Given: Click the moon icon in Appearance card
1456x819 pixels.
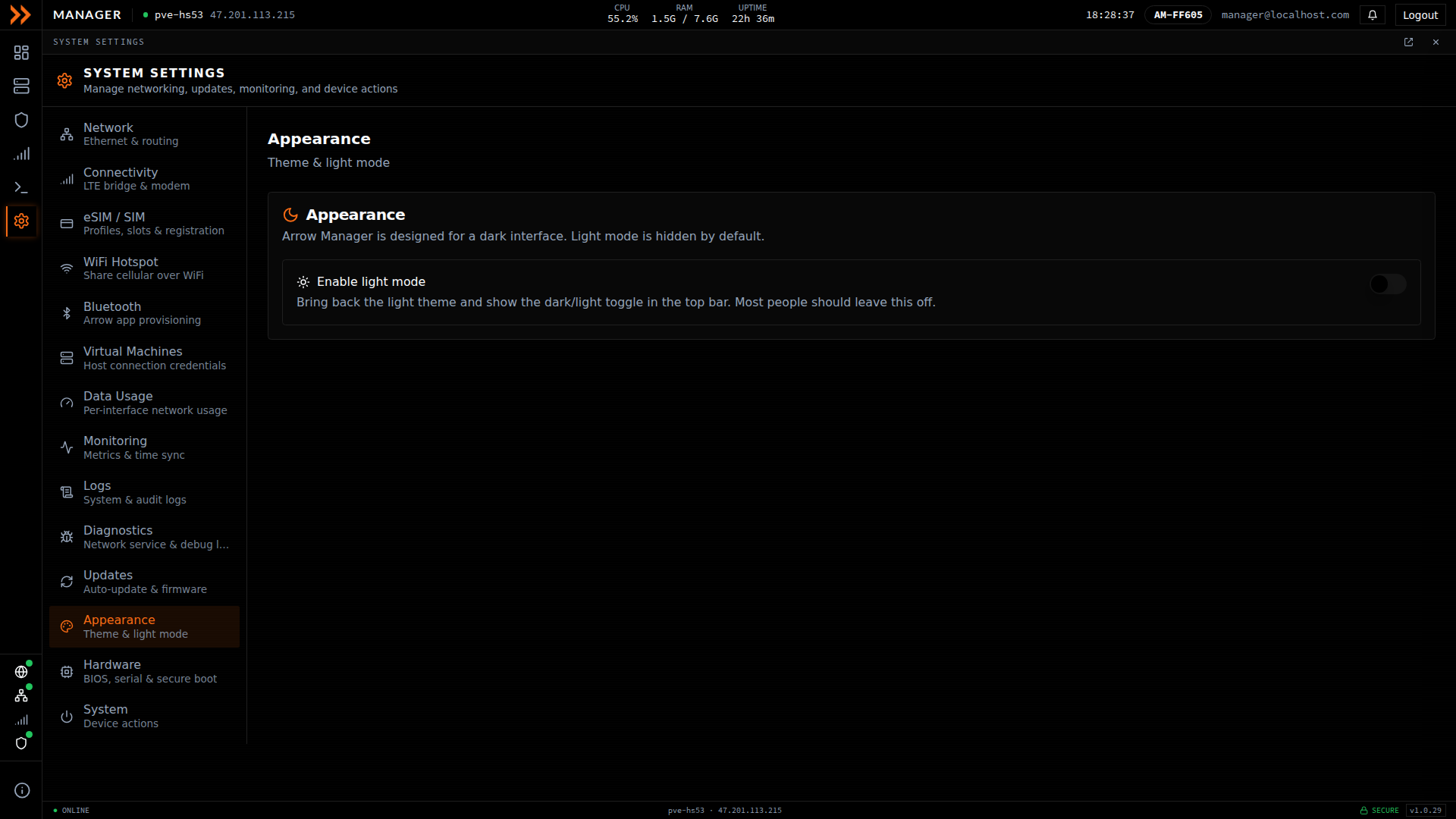Looking at the screenshot, I should 290,215.
